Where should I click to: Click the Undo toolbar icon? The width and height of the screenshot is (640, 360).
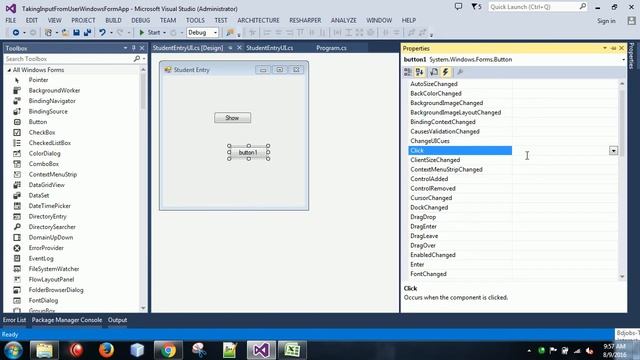[102, 32]
